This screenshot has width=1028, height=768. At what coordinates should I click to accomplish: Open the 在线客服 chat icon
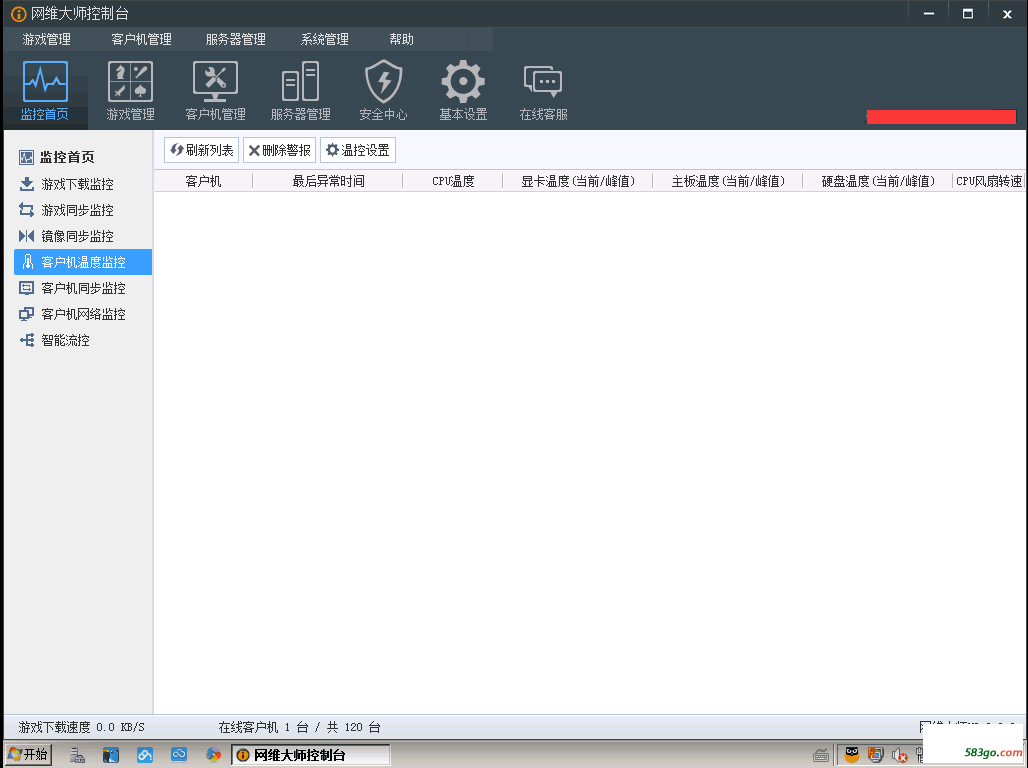point(543,91)
